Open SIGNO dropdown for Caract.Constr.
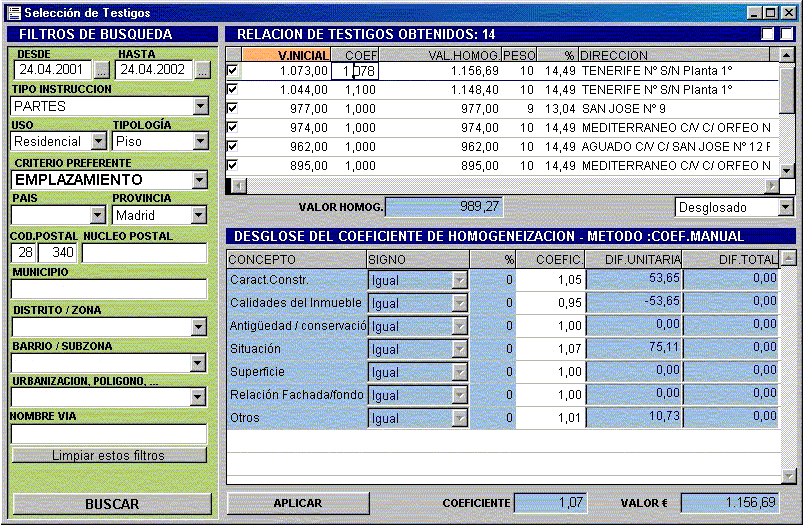Screen dimensions: 803x525 pyautogui.click(x=460, y=280)
